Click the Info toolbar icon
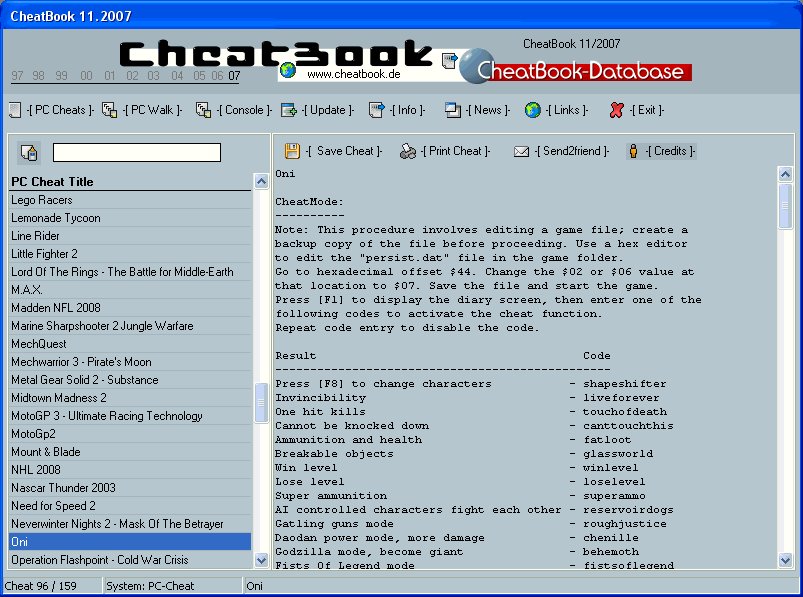The width and height of the screenshot is (803, 597). click(377, 110)
